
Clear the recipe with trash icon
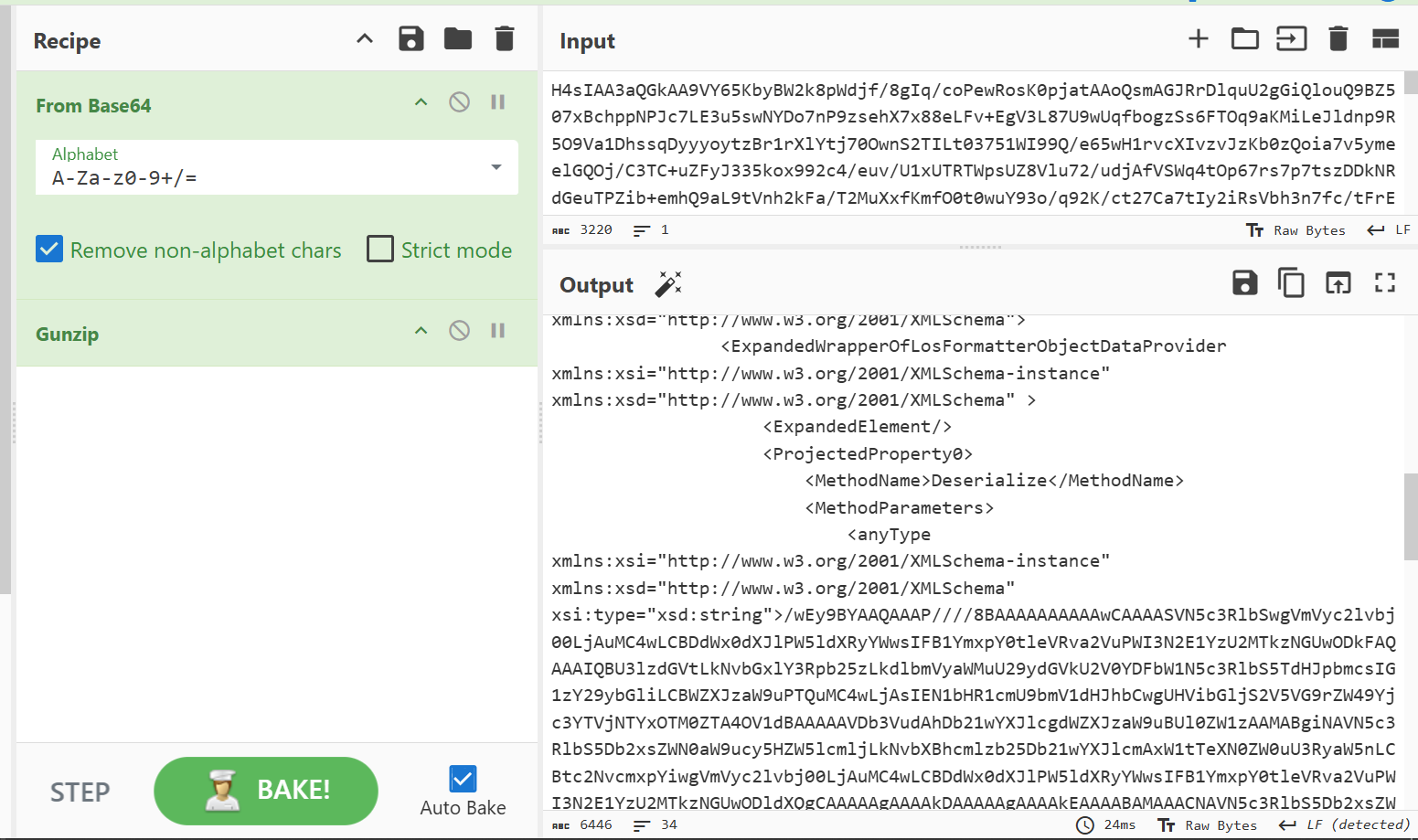505,39
